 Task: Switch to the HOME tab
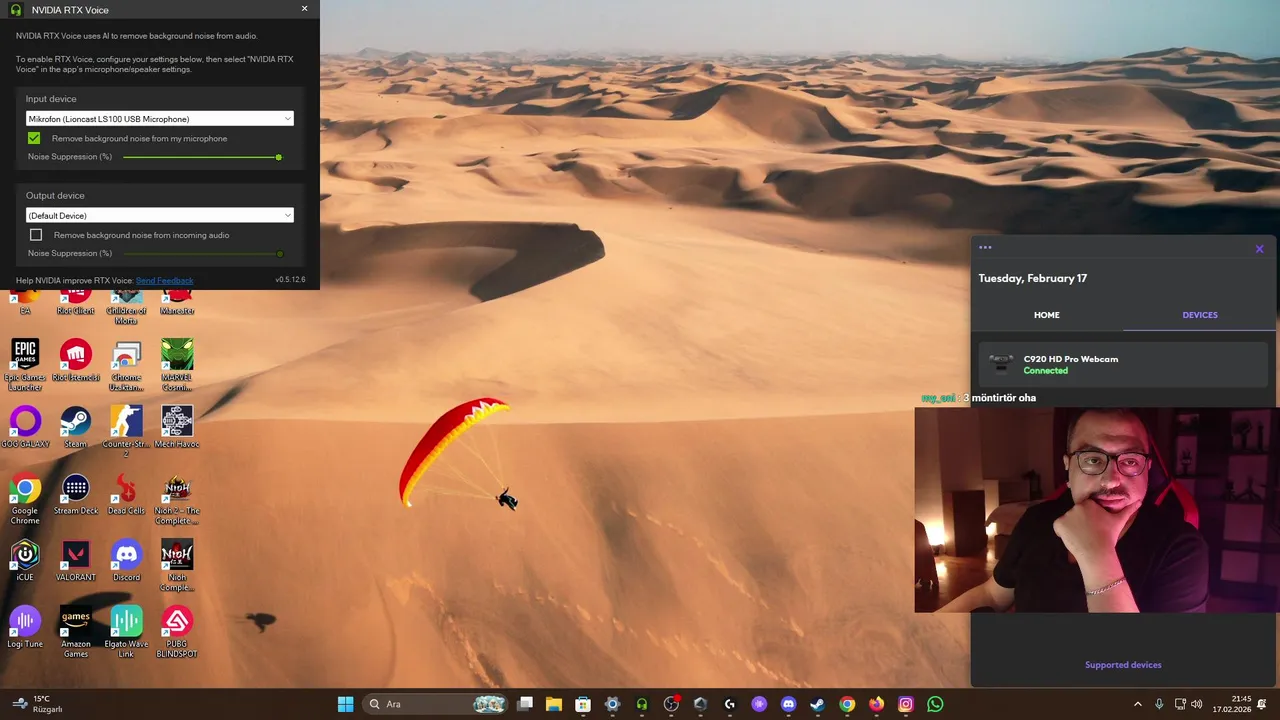pyautogui.click(x=1047, y=315)
